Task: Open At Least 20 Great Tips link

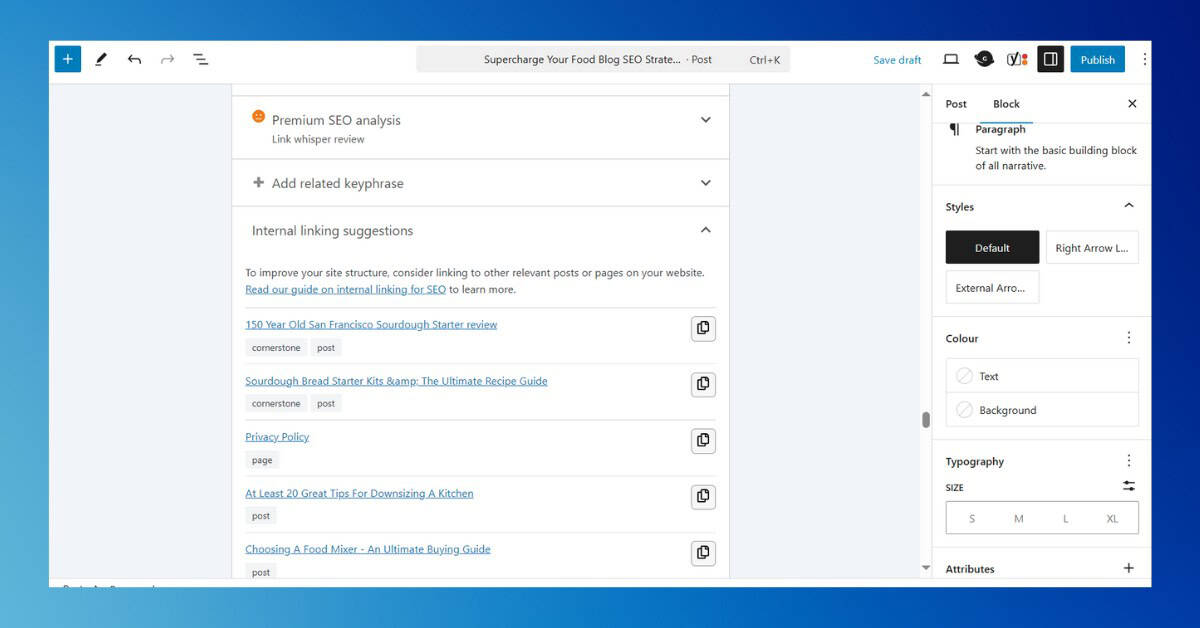Action: [359, 493]
